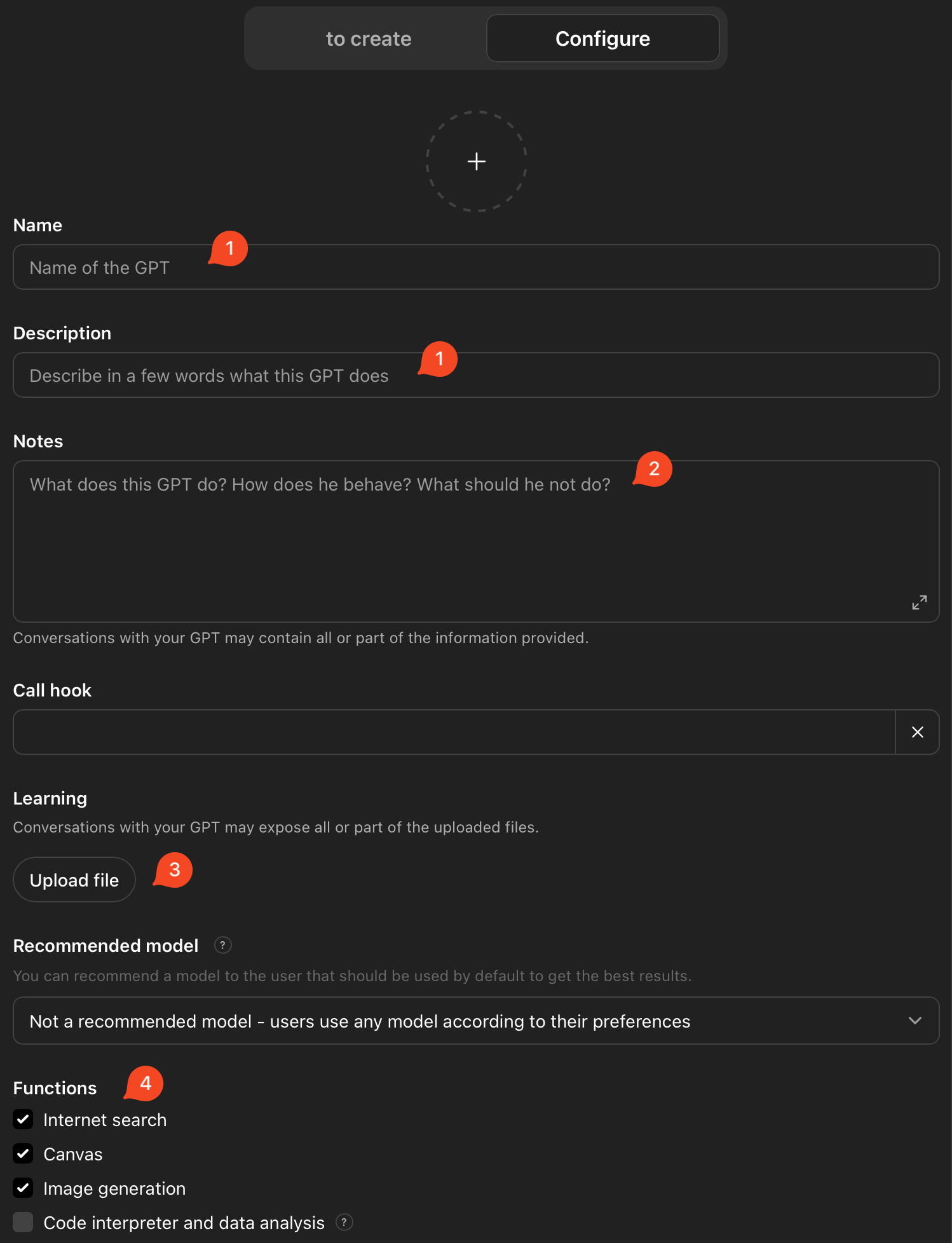Click annotation marker 1 on Description field
This screenshot has height=1243, width=952.
(439, 359)
